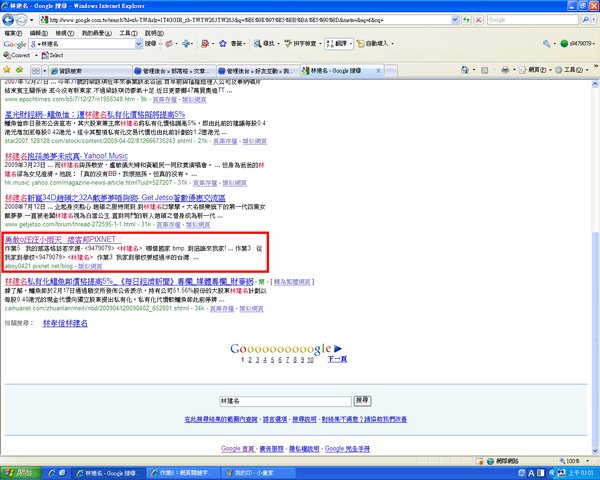Open the Tools 工具 command bar dropdown
Viewport: 600px width, 480px height.
click(572, 70)
